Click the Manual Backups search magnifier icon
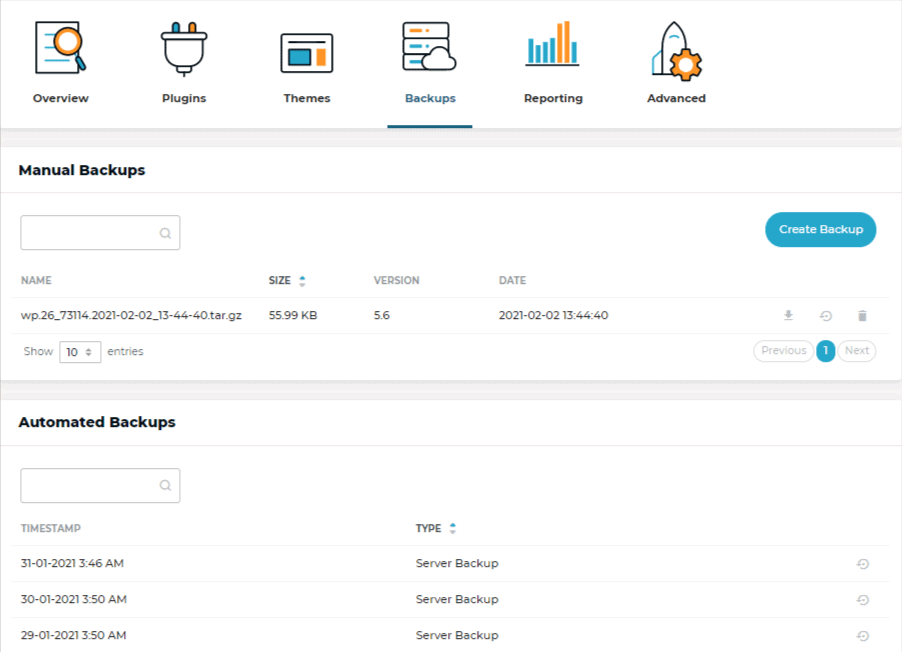902x652 pixels. 165,233
